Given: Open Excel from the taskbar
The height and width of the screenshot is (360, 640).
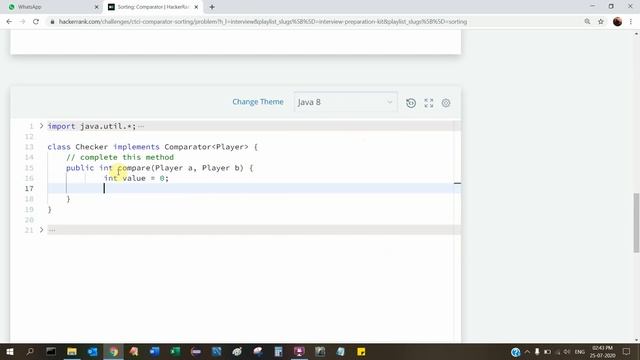Looking at the screenshot, I should pyautogui.click(x=176, y=351).
